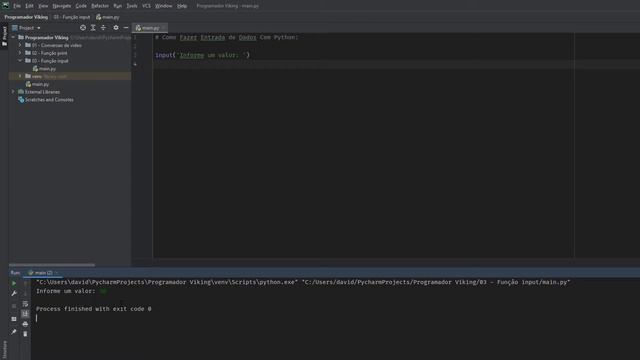The image size is (640, 360).
Task: Collapse the Programador Viking root folder
Action: (13, 37)
